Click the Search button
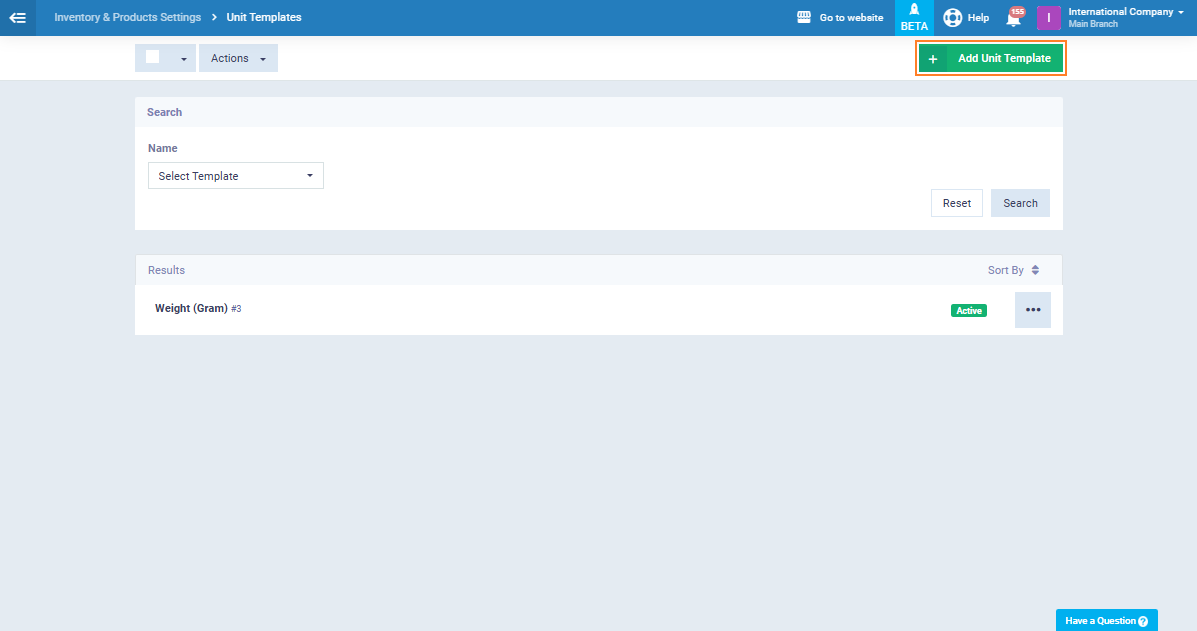Screen dimensions: 1197x631 click(1020, 203)
